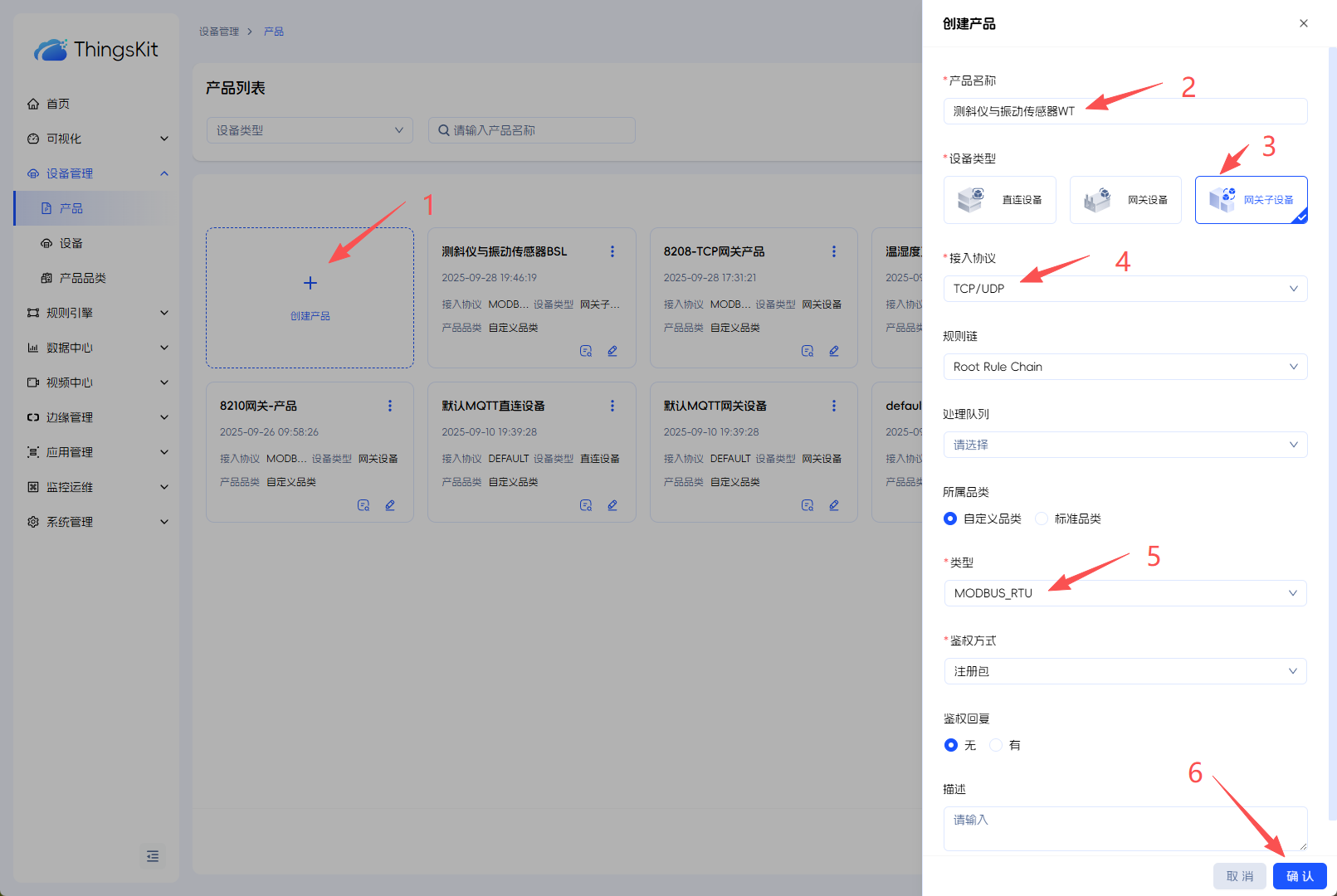Viewport: 1337px width, 896px height.
Task: Expand the 规则引擎 sidebar menu
Action: pos(96,313)
